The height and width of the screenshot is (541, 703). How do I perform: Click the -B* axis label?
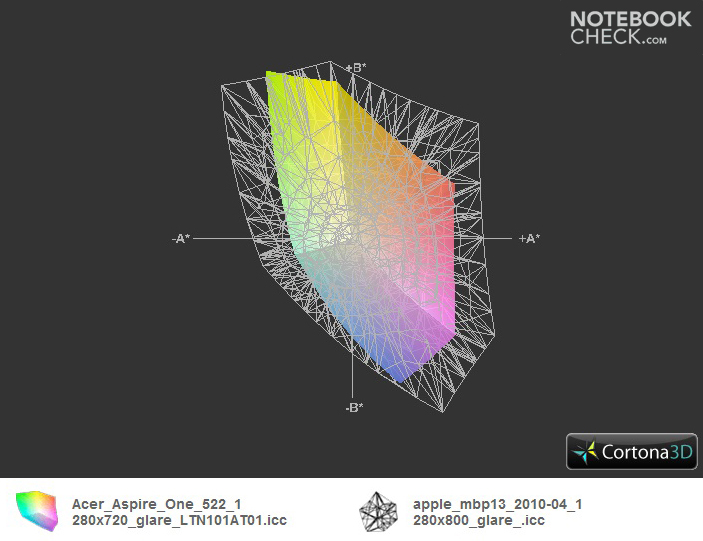pos(354,407)
